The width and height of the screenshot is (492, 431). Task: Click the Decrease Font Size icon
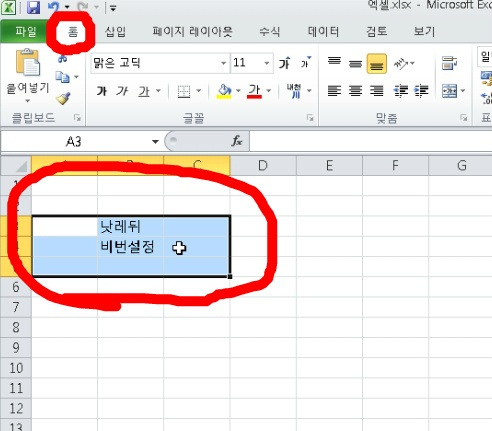pyautogui.click(x=305, y=62)
